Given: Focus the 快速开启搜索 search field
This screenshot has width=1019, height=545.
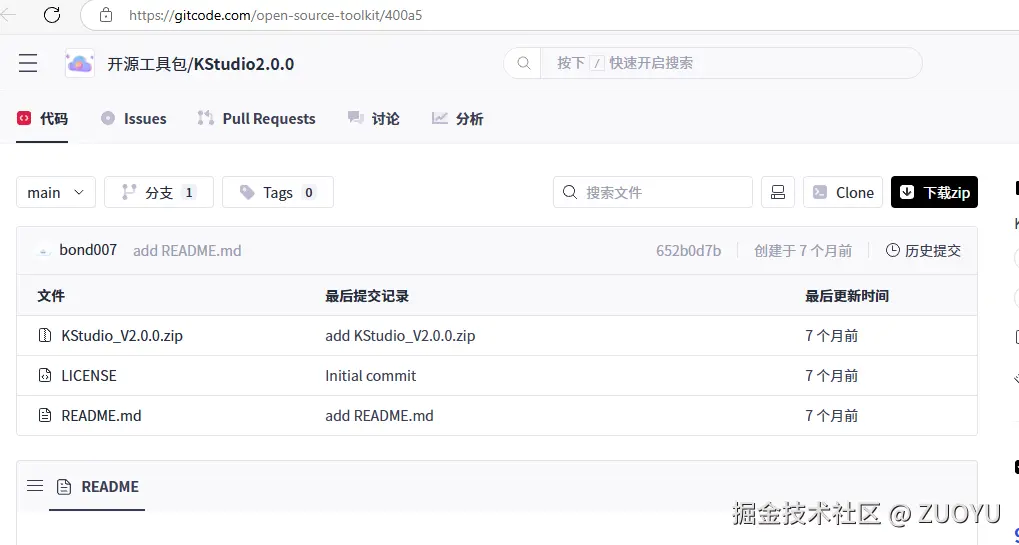Looking at the screenshot, I should pos(730,63).
